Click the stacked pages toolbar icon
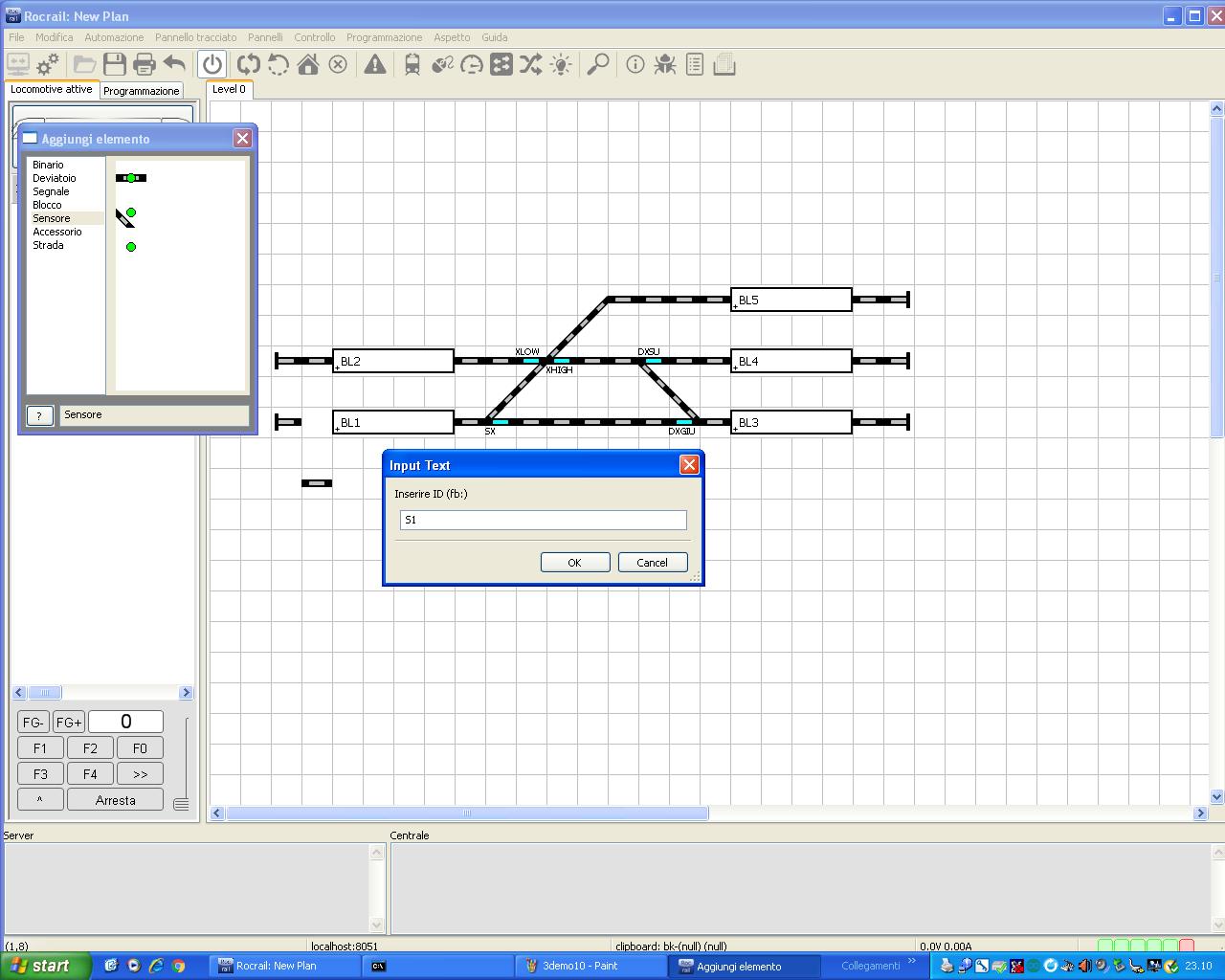This screenshot has height=980, width=1225. [724, 64]
